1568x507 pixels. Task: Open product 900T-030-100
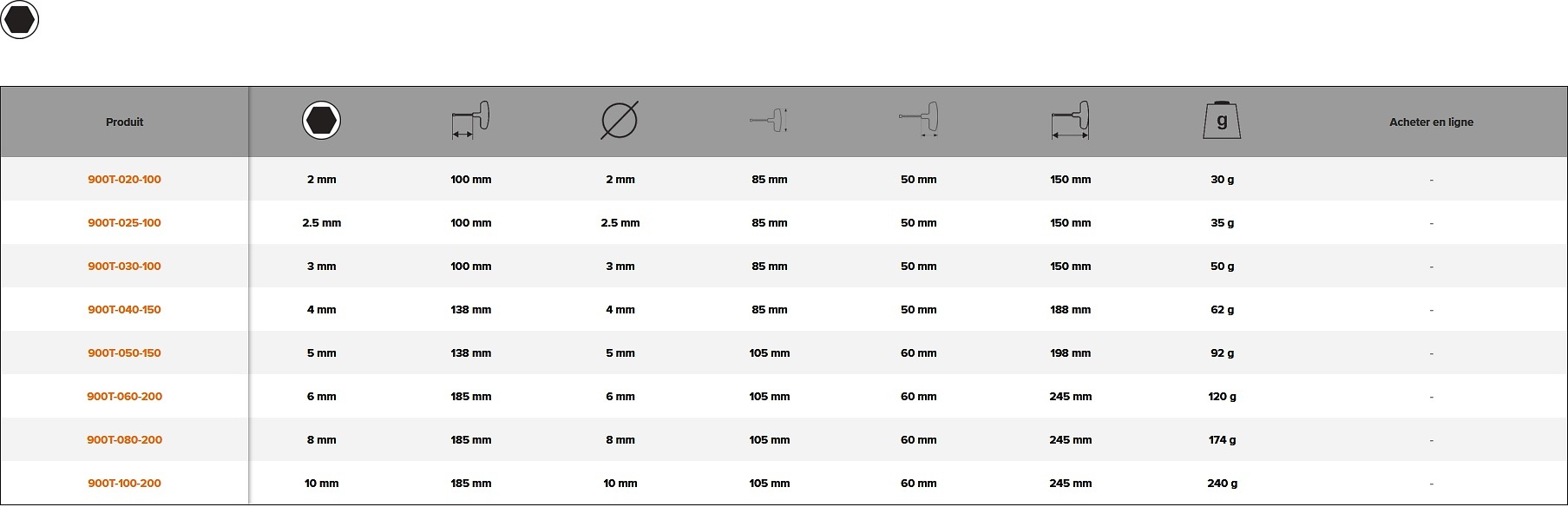coord(124,267)
